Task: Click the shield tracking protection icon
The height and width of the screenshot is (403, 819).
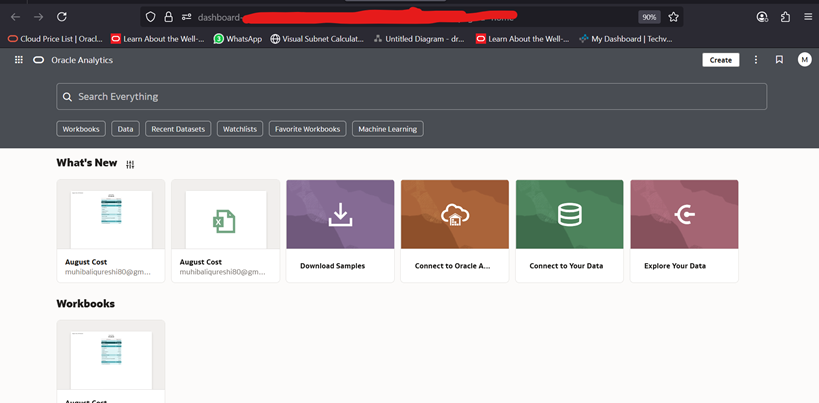Action: point(150,17)
